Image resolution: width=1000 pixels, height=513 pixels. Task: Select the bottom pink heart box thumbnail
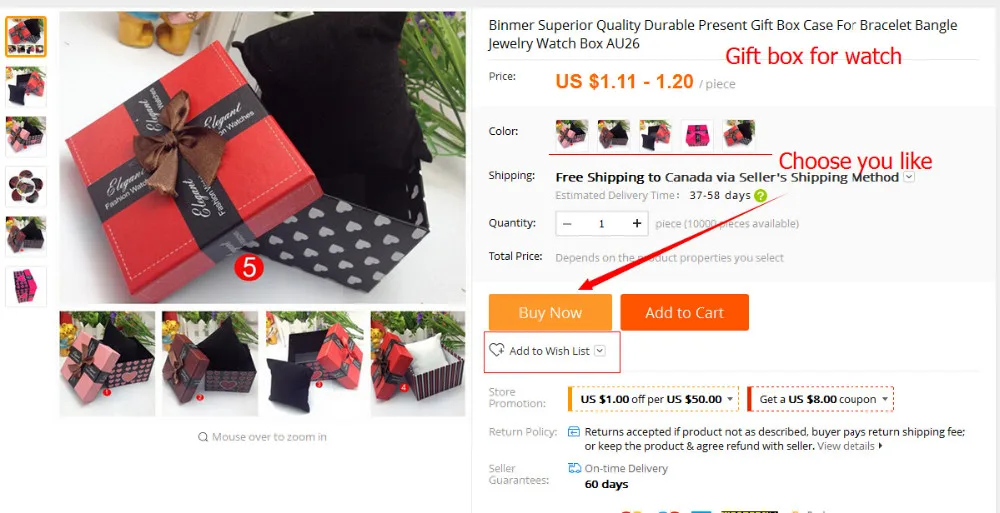[26, 287]
